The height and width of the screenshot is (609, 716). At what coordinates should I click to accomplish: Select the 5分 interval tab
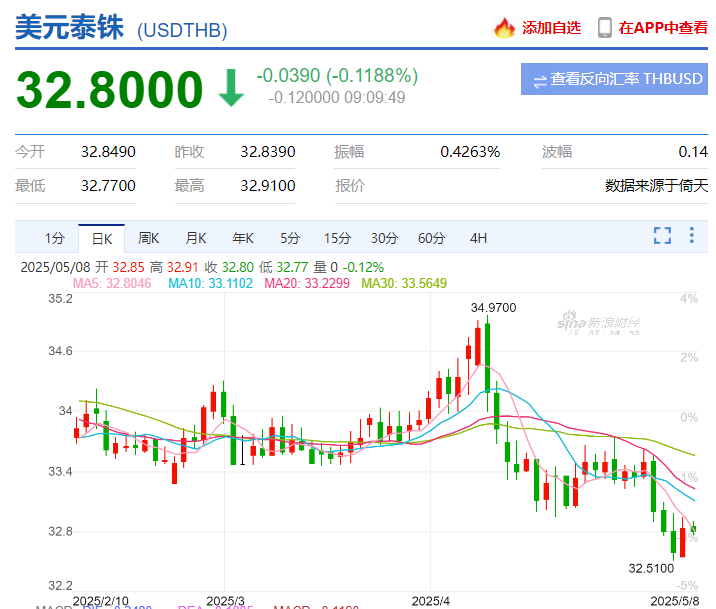coord(290,238)
